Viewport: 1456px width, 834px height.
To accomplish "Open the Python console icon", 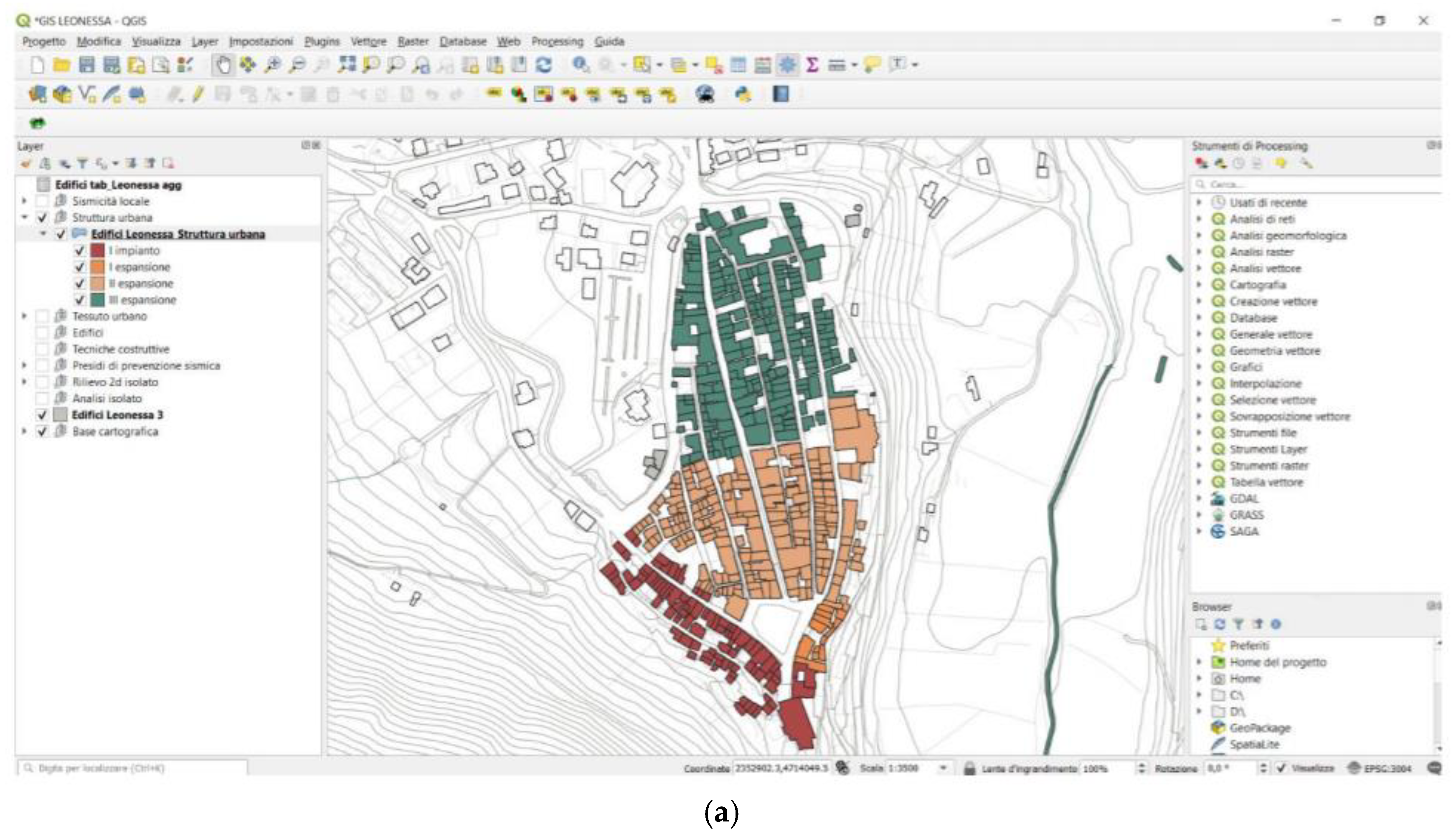I will 743,94.
